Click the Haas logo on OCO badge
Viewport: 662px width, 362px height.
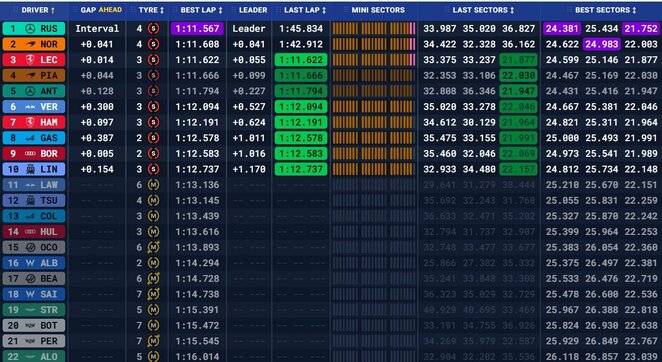(30, 248)
